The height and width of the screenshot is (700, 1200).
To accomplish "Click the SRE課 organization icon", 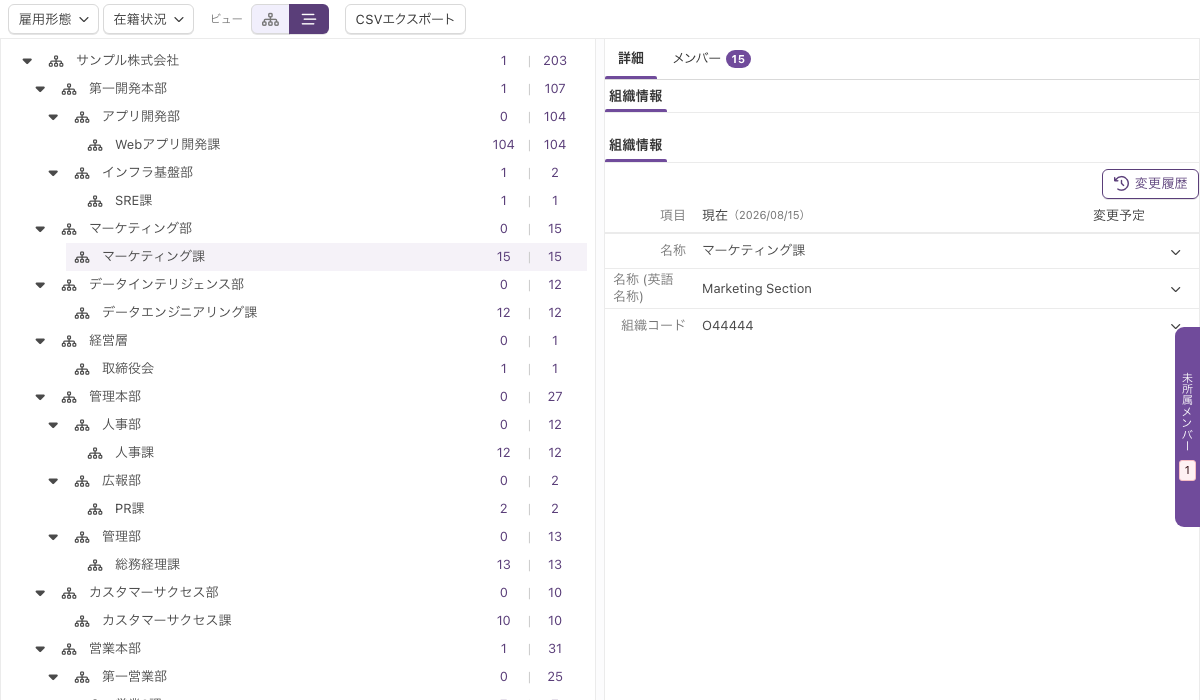I will point(95,201).
